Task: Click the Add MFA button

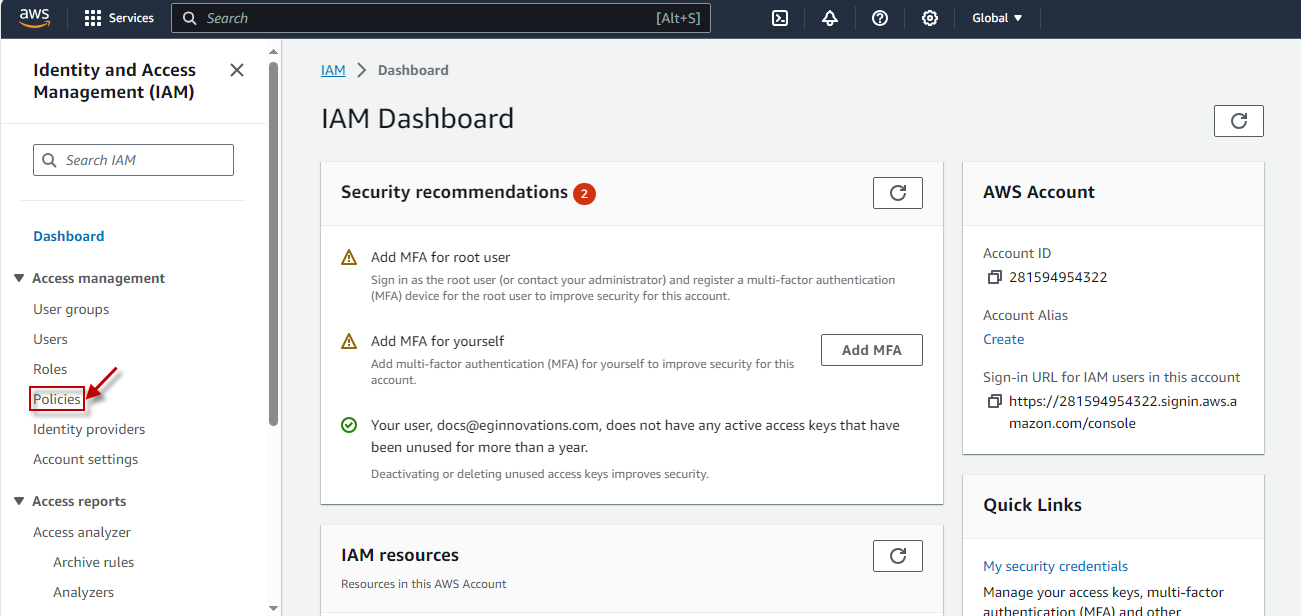Action: pos(872,350)
